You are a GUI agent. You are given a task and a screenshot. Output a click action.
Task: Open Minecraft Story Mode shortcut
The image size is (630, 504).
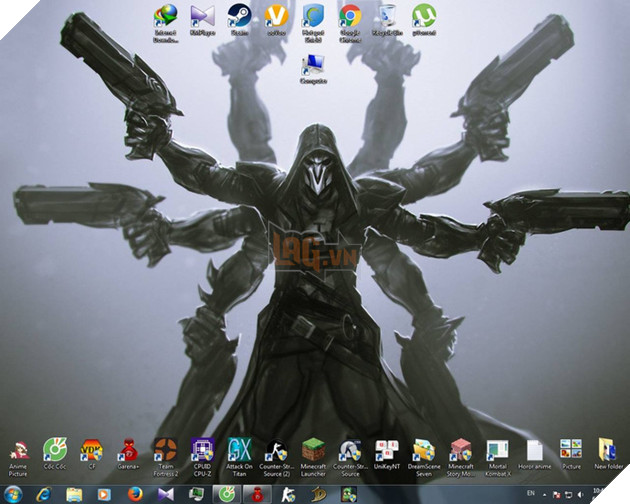460,458
